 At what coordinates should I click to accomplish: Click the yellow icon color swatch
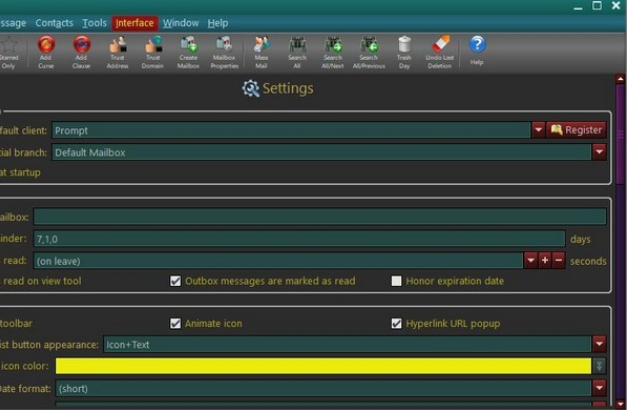pyautogui.click(x=322, y=366)
